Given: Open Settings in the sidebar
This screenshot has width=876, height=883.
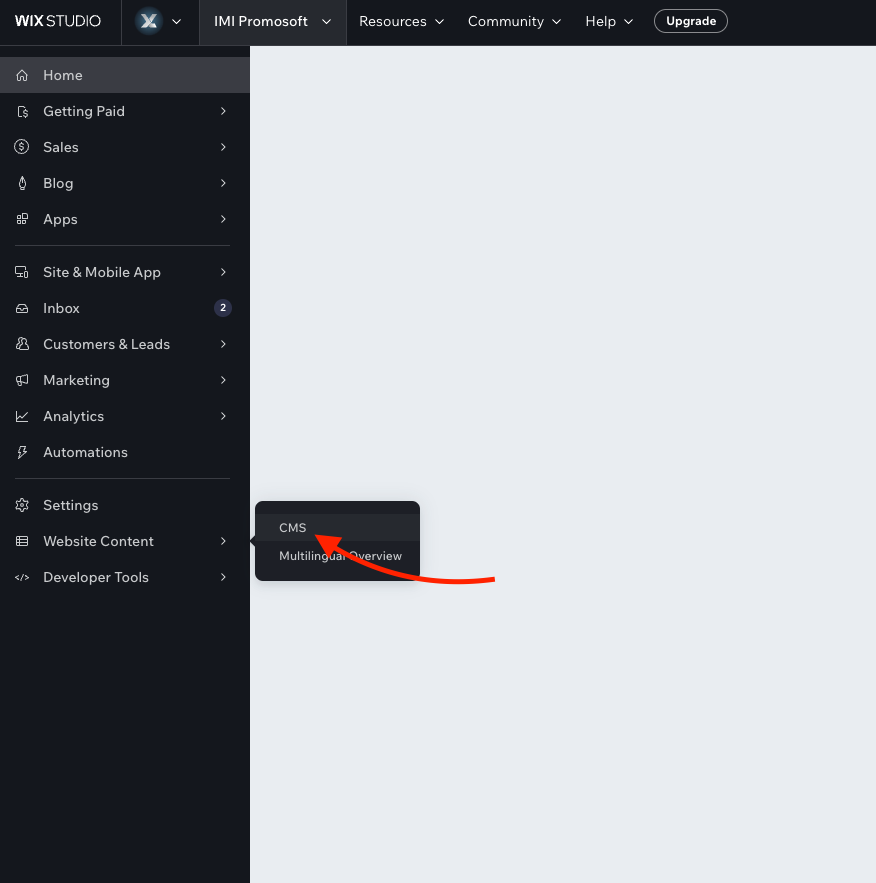Looking at the screenshot, I should pyautogui.click(x=125, y=505).
